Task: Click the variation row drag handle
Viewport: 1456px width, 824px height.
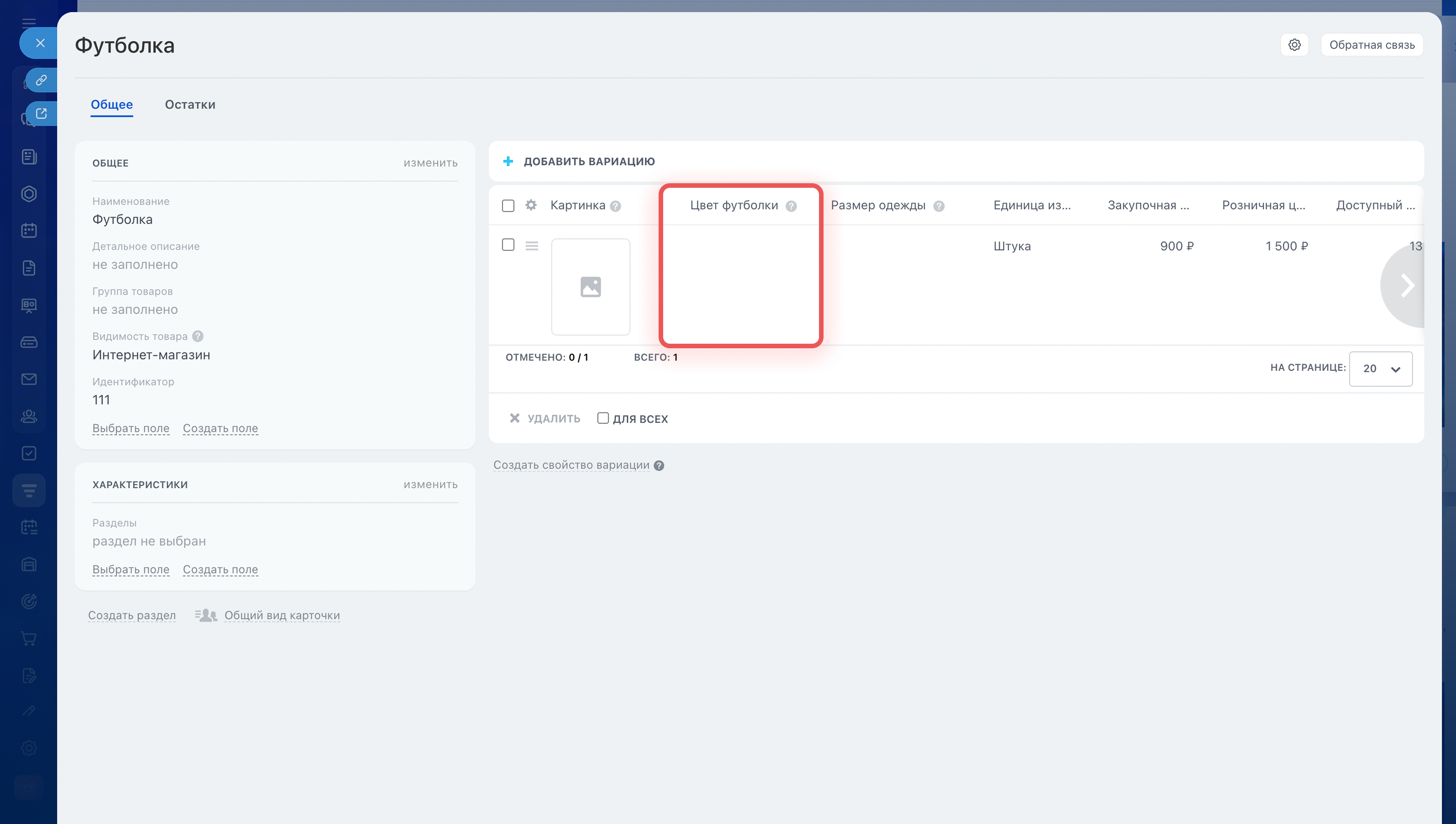Action: point(532,245)
